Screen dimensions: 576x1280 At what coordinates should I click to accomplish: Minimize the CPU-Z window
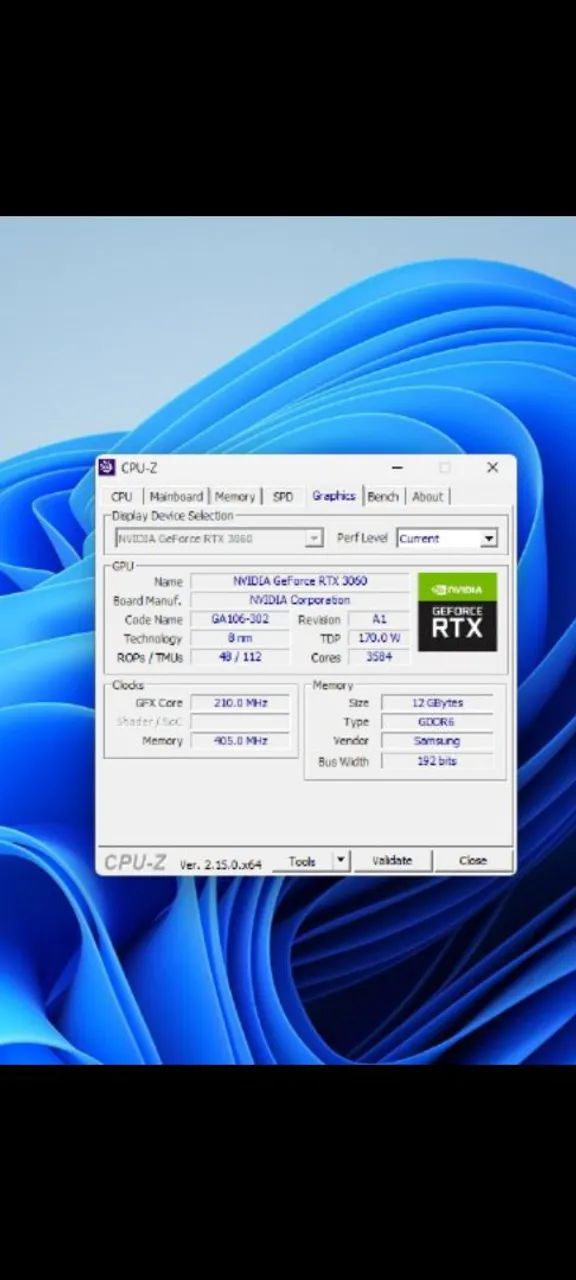point(397,468)
